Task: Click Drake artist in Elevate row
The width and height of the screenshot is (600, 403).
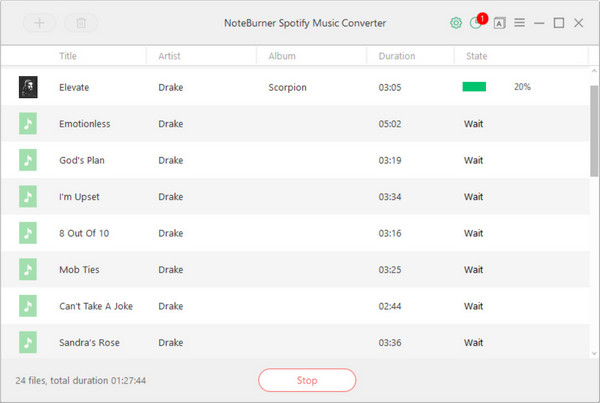Action: click(x=171, y=87)
